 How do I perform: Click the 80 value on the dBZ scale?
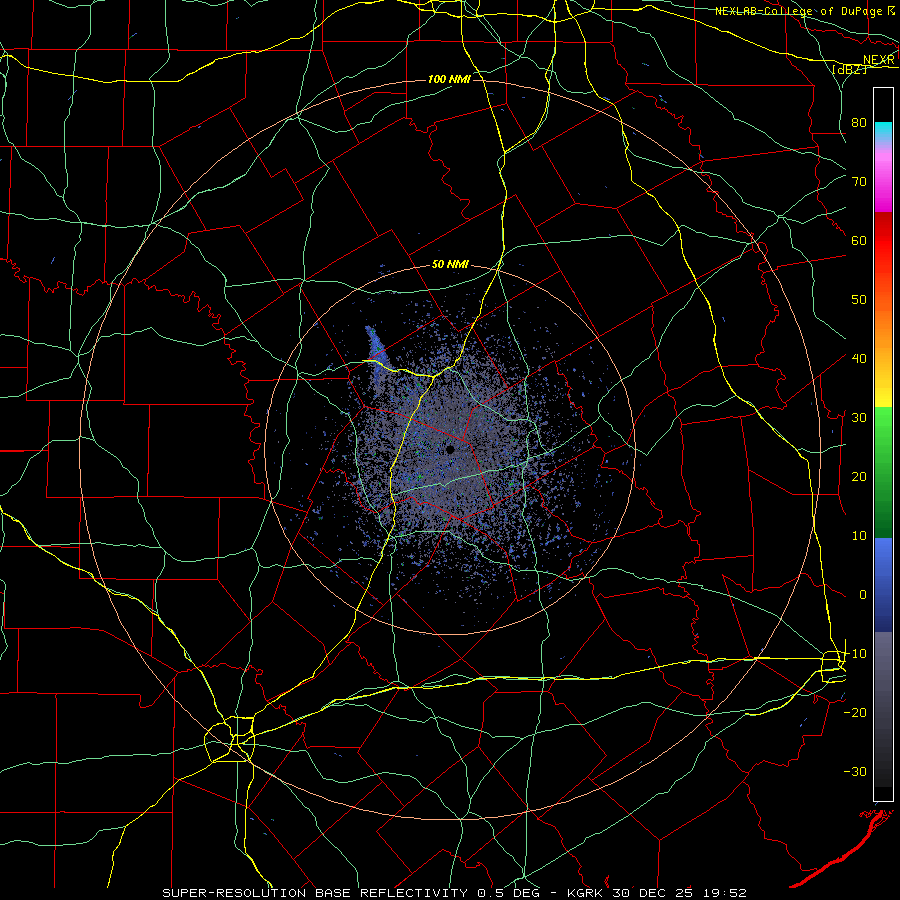(x=859, y=123)
